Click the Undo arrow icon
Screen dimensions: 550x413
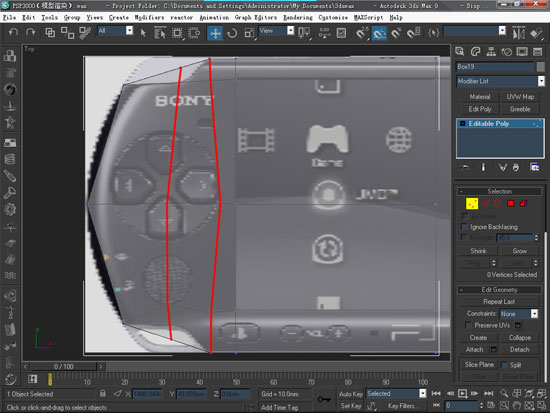pyautogui.click(x=13, y=33)
